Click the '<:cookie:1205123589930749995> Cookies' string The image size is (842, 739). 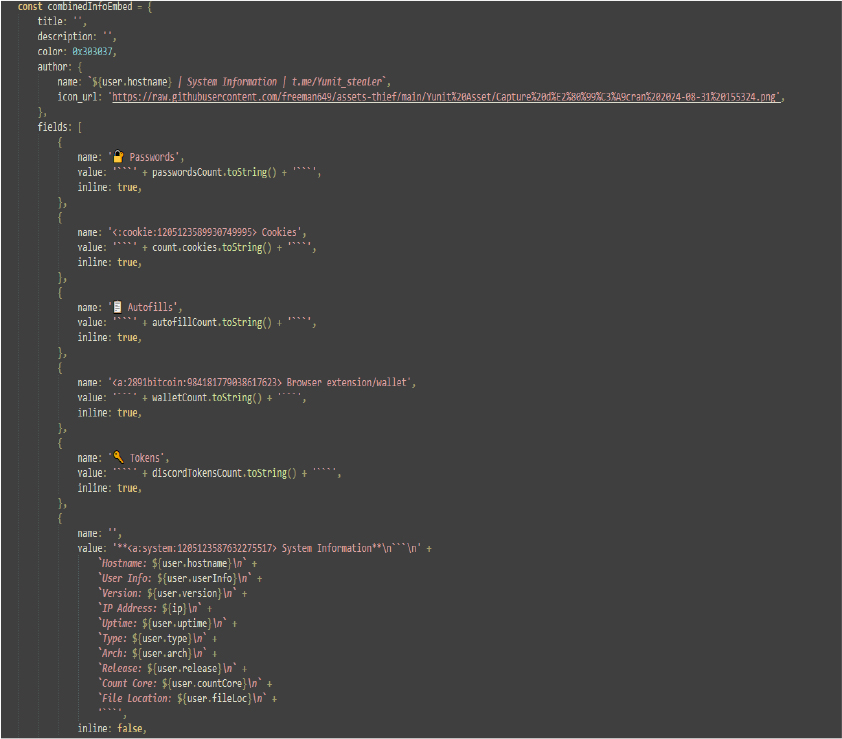click(206, 232)
